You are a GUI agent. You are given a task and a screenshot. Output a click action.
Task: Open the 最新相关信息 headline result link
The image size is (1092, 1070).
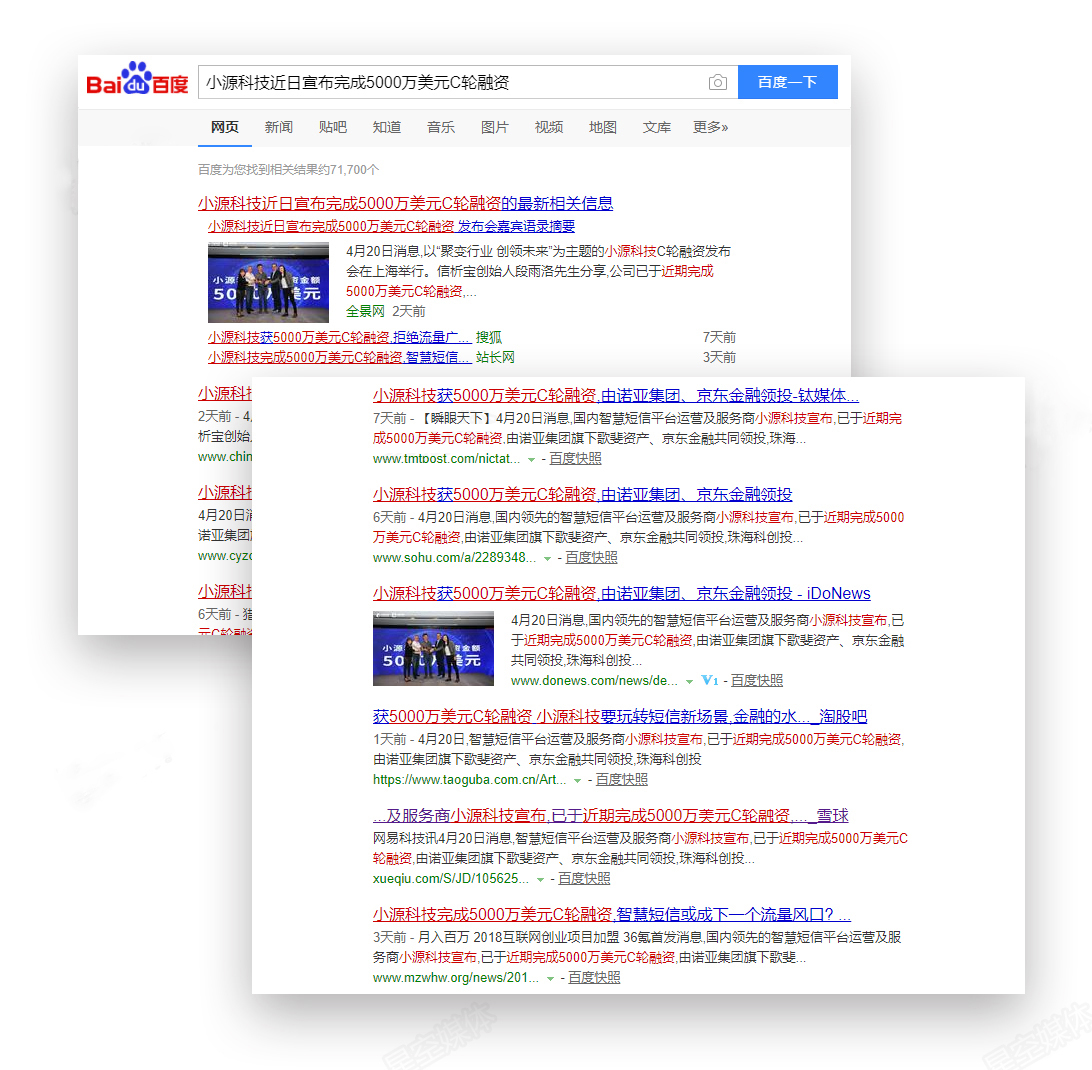(x=405, y=203)
